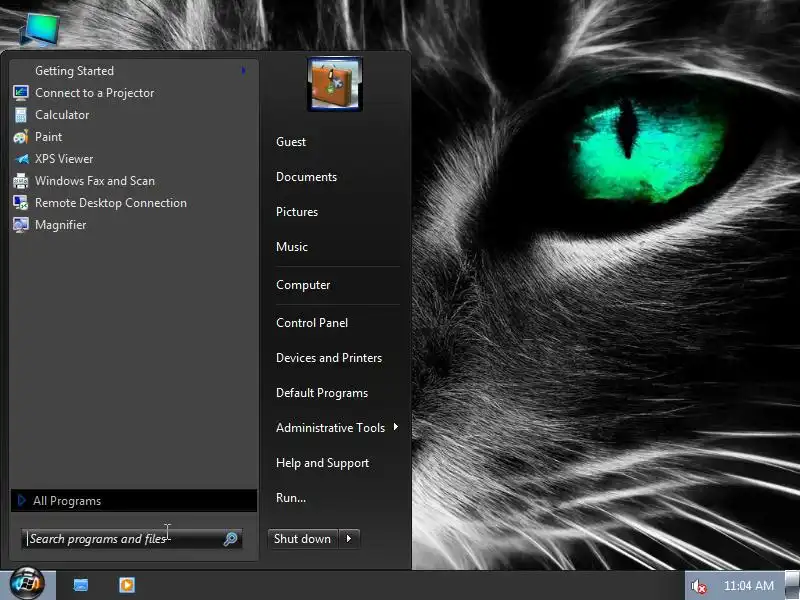
Task: Open Help and Support
Action: click(322, 463)
